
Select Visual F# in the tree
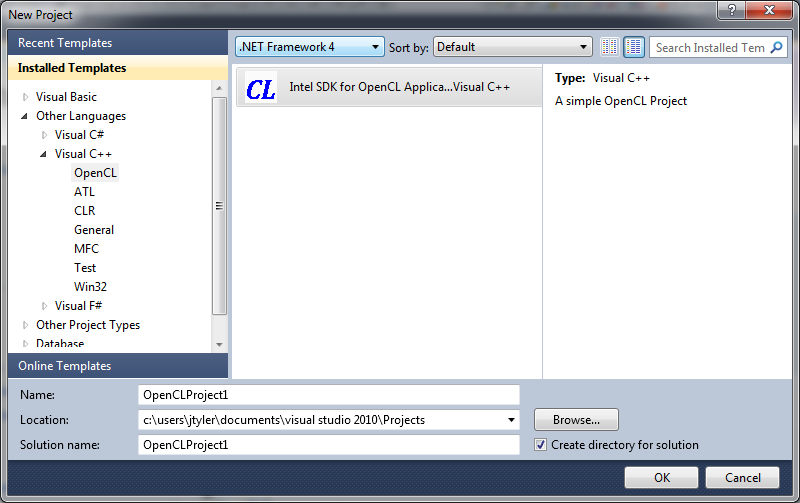point(79,306)
